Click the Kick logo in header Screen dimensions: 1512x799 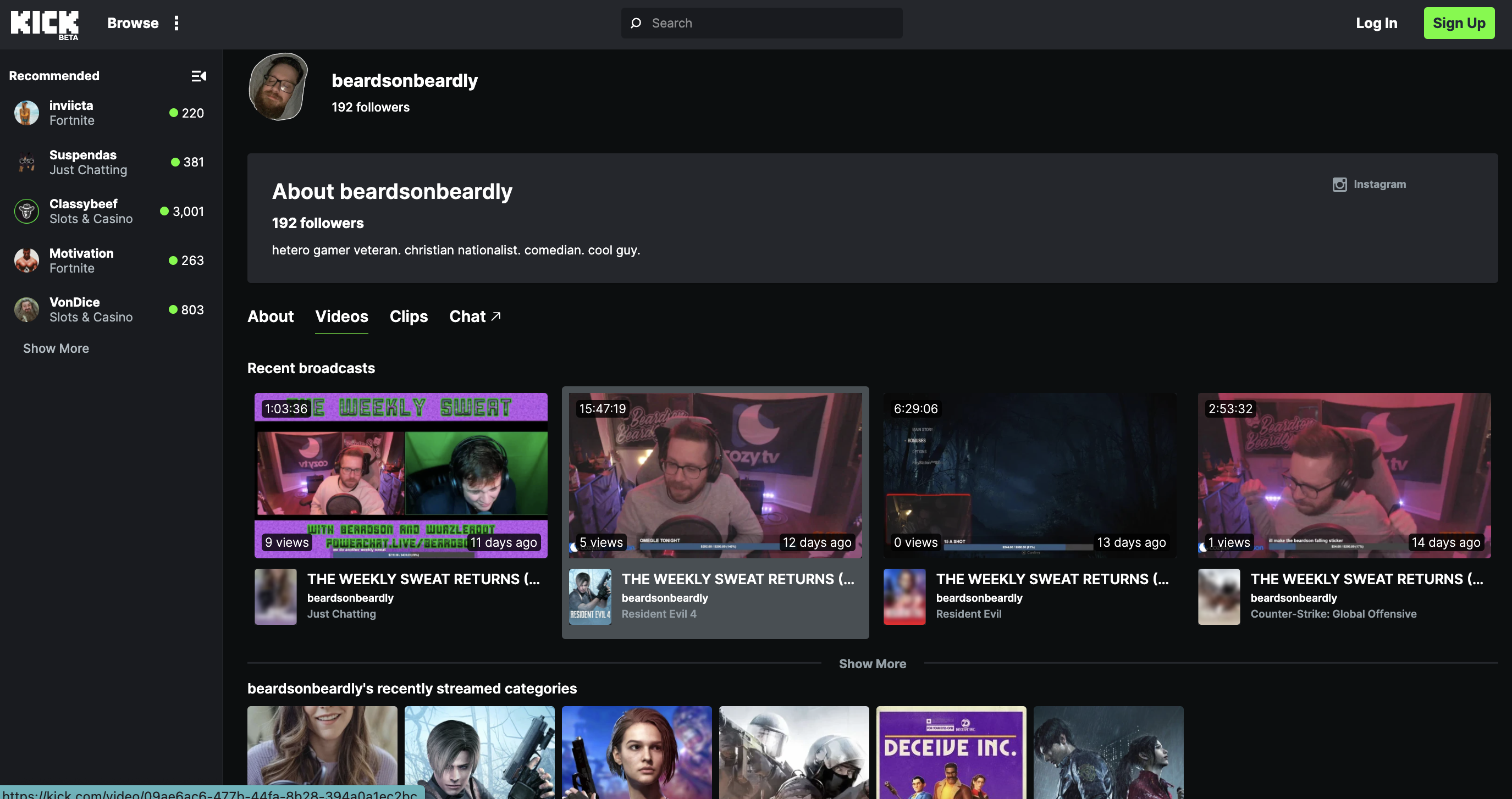coord(45,24)
